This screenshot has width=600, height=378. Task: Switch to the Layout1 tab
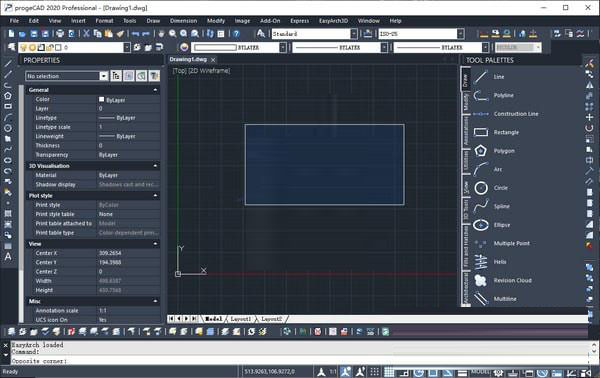pyautogui.click(x=241, y=319)
